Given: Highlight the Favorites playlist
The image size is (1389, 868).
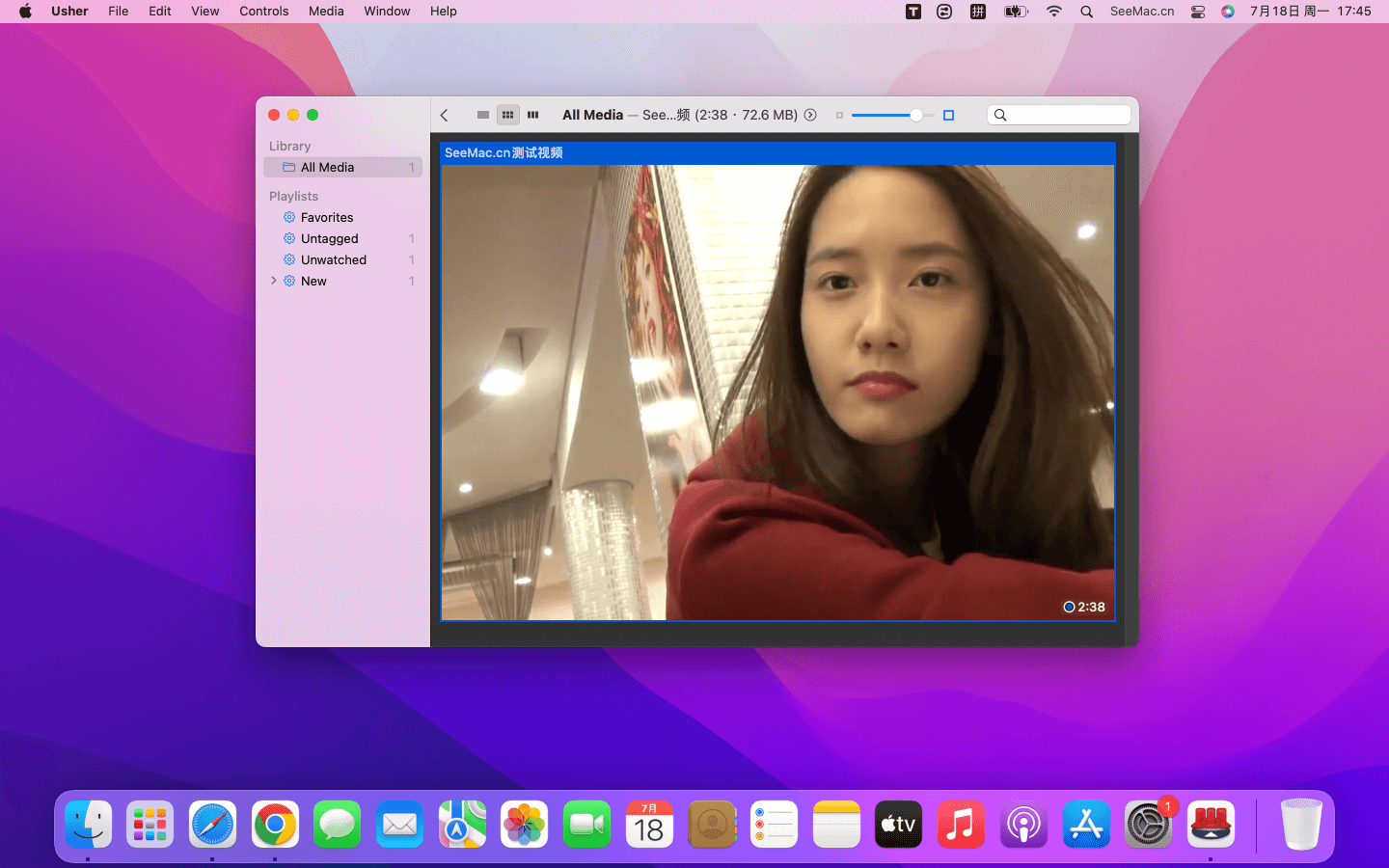Looking at the screenshot, I should coord(328,217).
